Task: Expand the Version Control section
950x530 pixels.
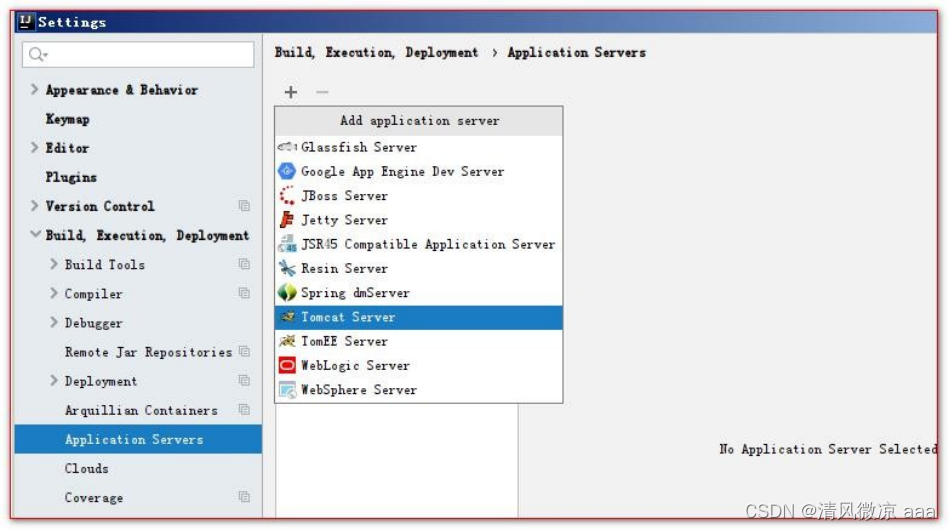Action: 35,206
